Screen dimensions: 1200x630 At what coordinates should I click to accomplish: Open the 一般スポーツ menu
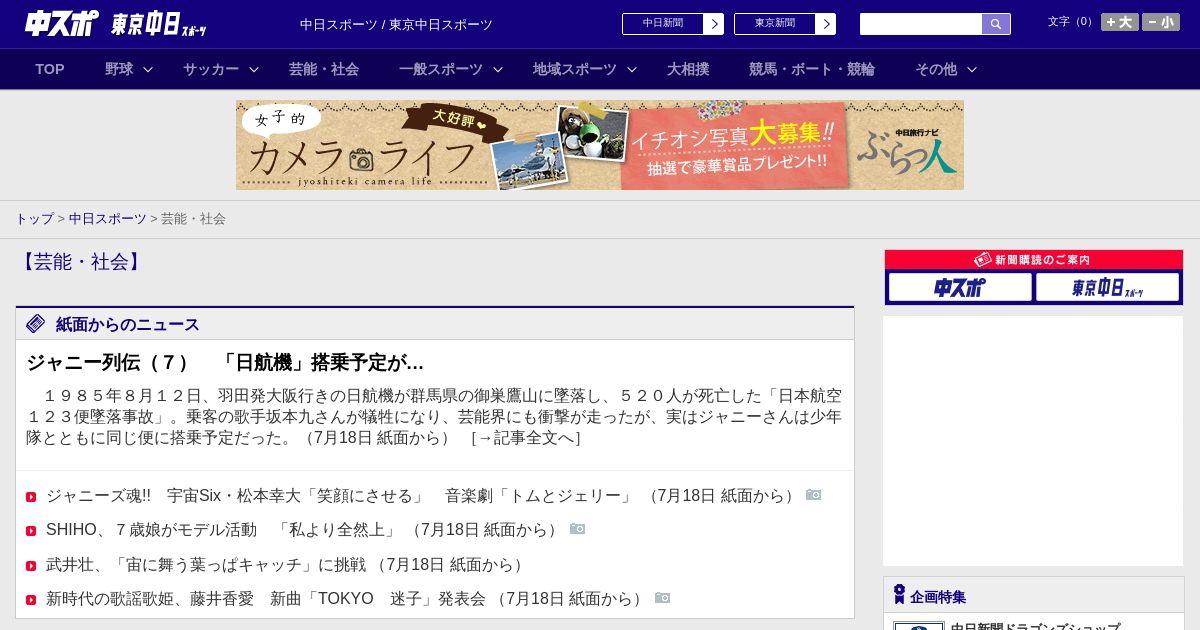pos(441,69)
